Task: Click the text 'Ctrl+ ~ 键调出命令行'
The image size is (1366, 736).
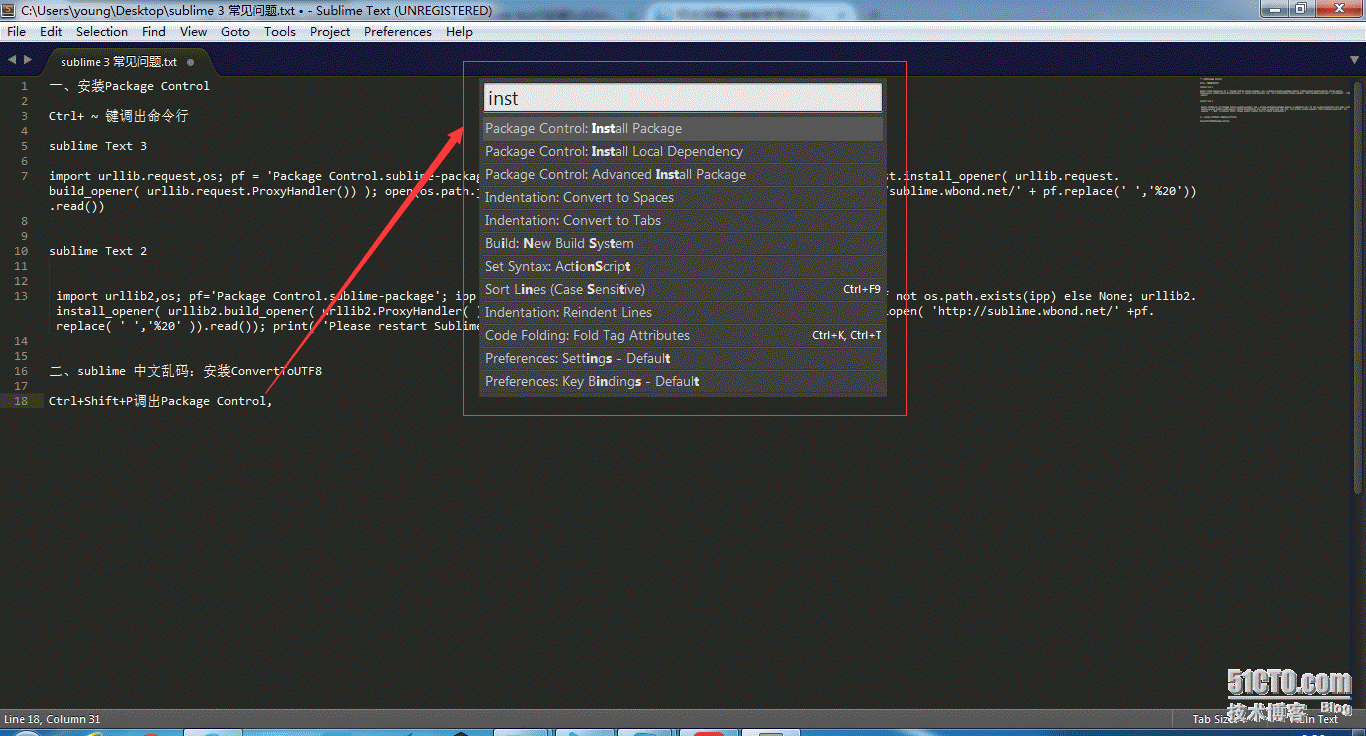Action: [x=119, y=116]
